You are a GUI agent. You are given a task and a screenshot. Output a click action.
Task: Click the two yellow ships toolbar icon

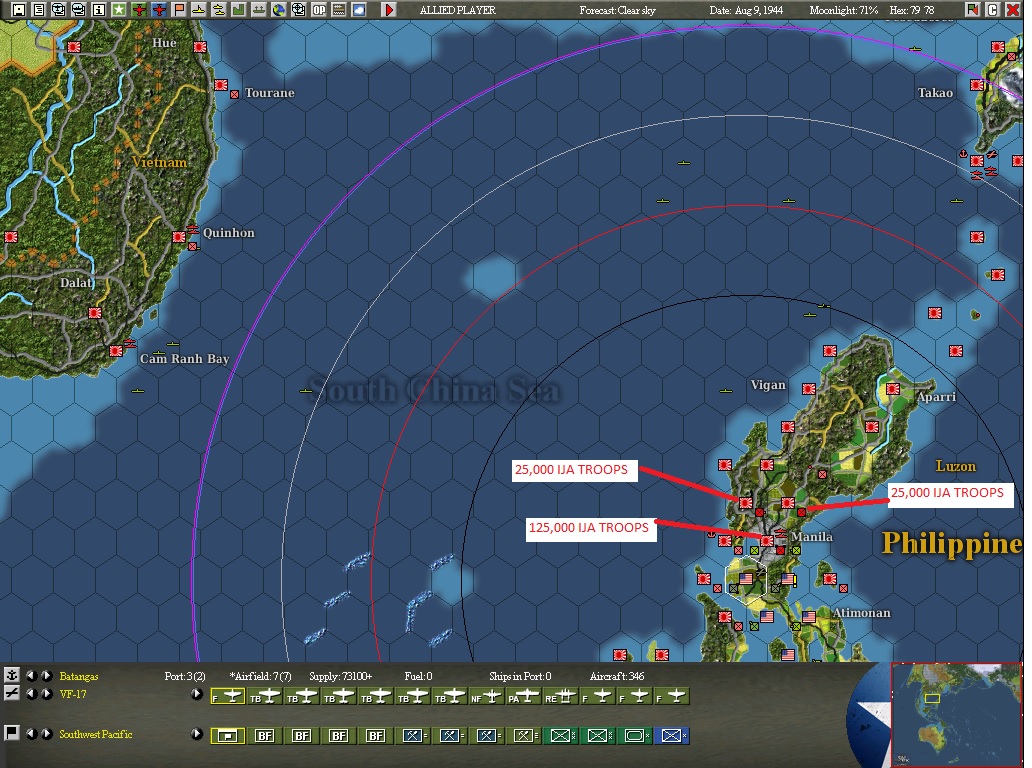(219, 10)
